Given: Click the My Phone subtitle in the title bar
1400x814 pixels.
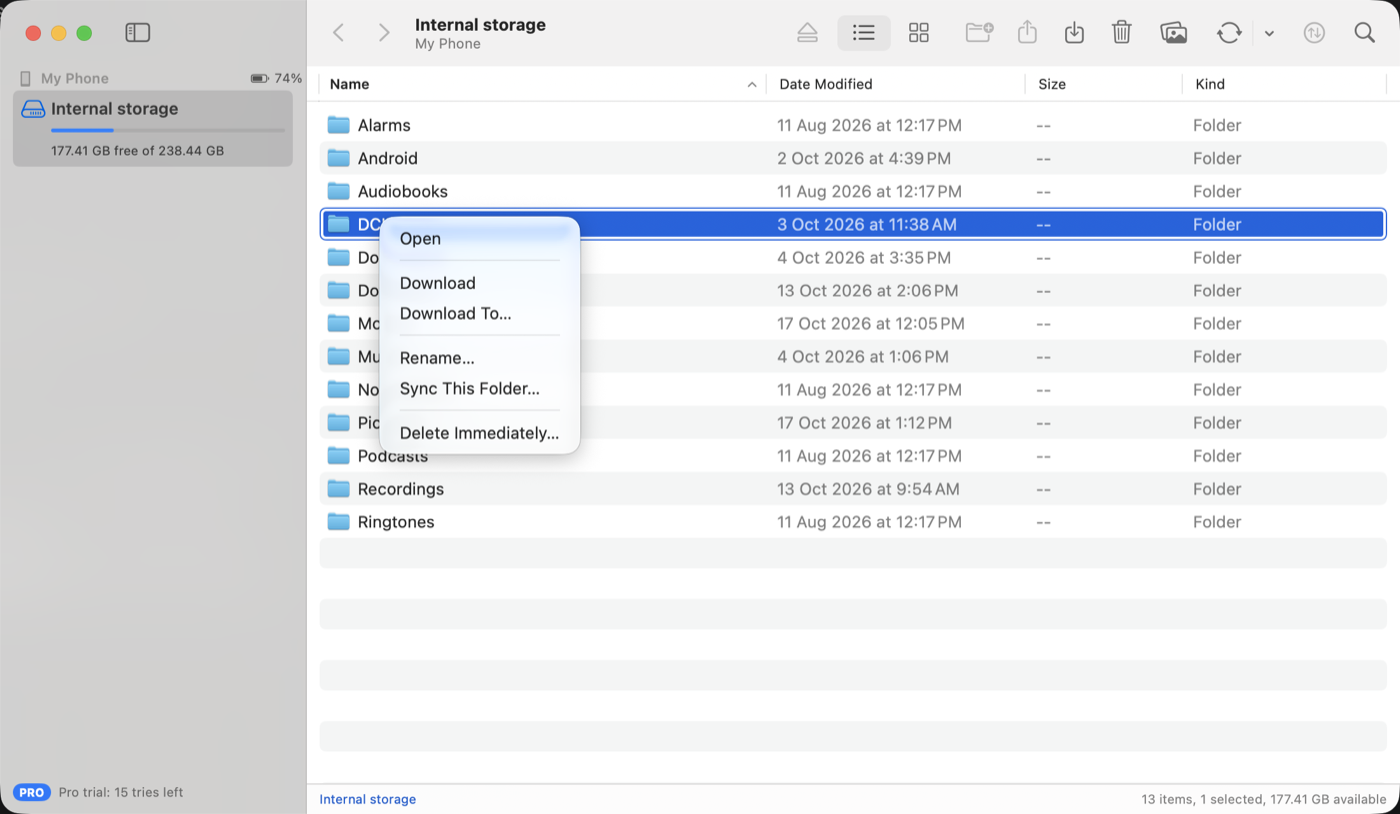Looking at the screenshot, I should 448,44.
